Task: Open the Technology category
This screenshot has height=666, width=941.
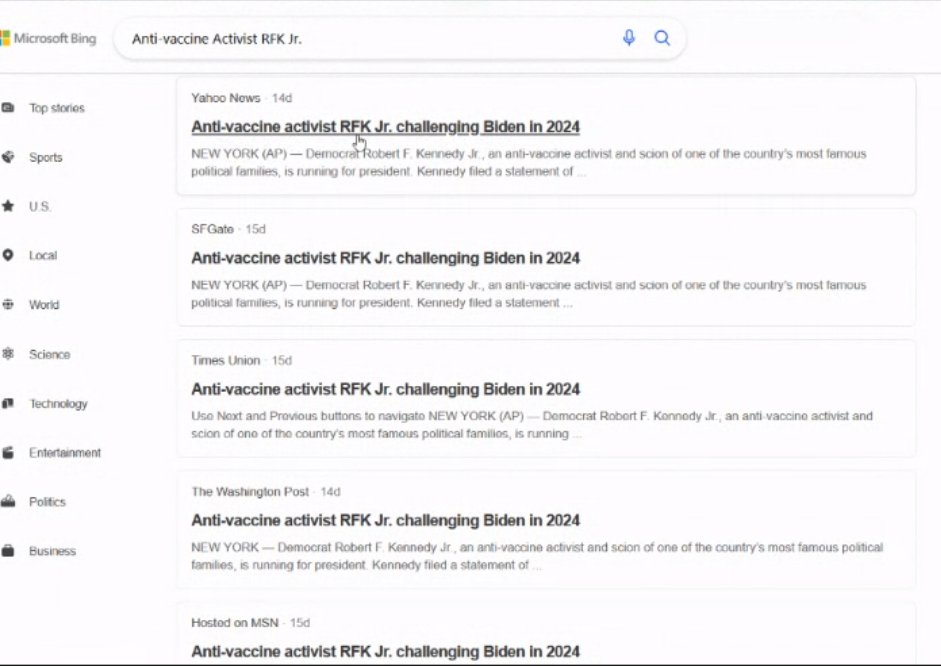Action: tap(58, 404)
